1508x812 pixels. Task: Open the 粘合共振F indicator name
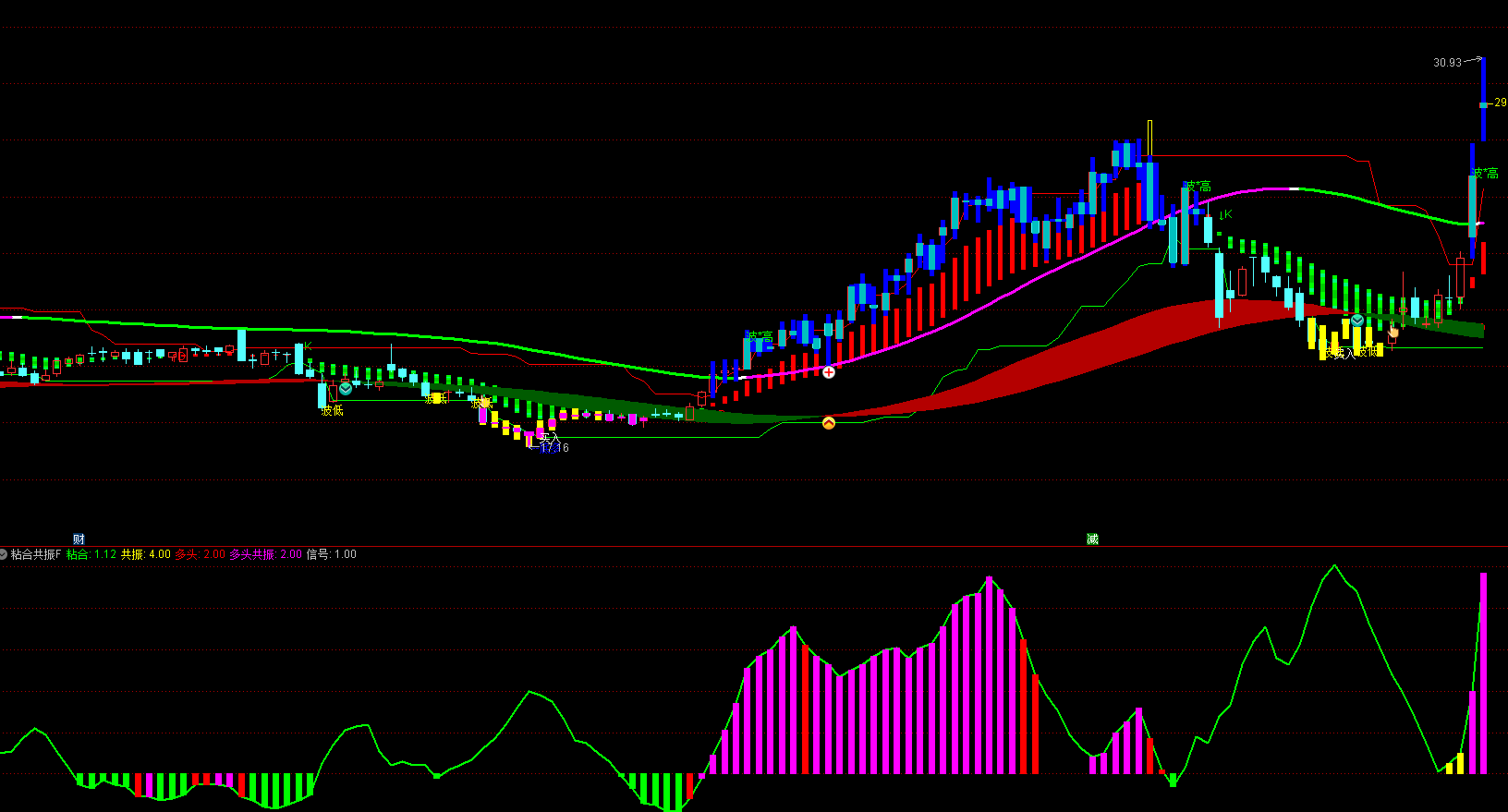(36, 554)
